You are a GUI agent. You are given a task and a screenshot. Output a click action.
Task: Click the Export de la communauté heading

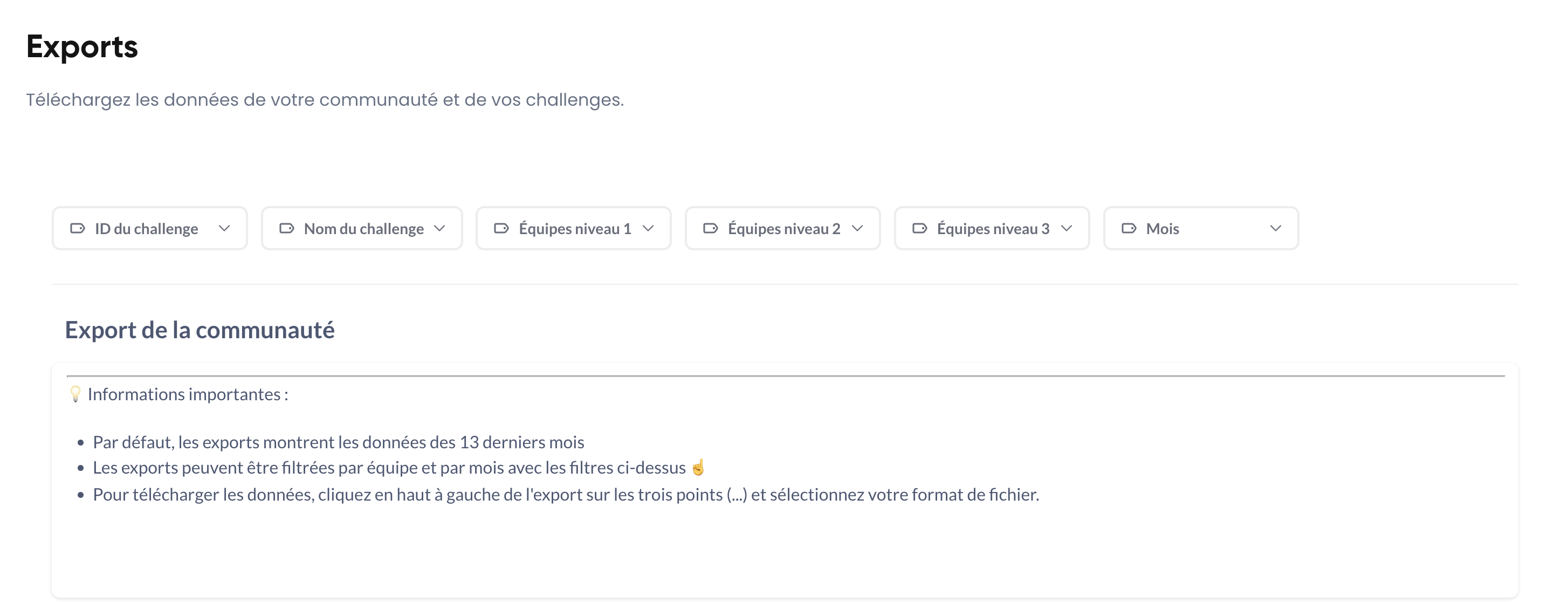[200, 330]
